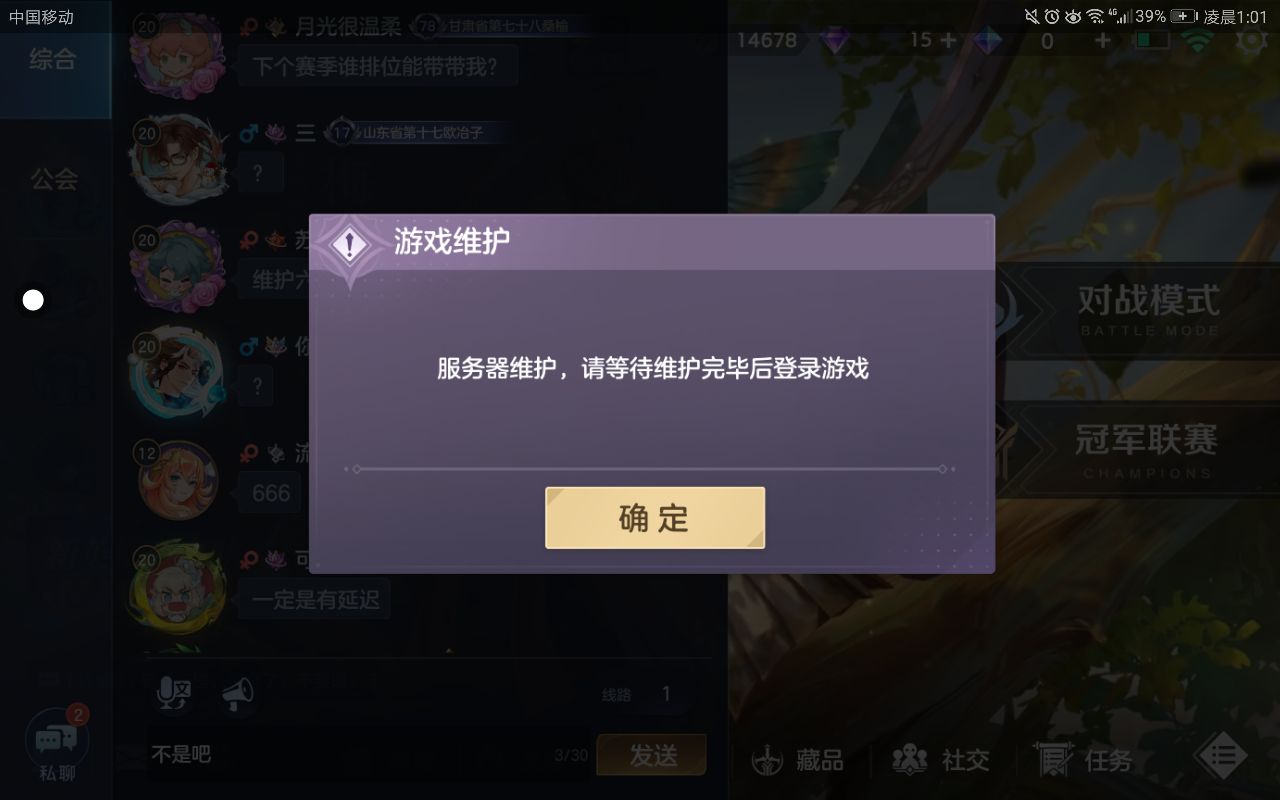Tap the white floating assist dot
This screenshot has width=1280, height=800.
click(33, 300)
